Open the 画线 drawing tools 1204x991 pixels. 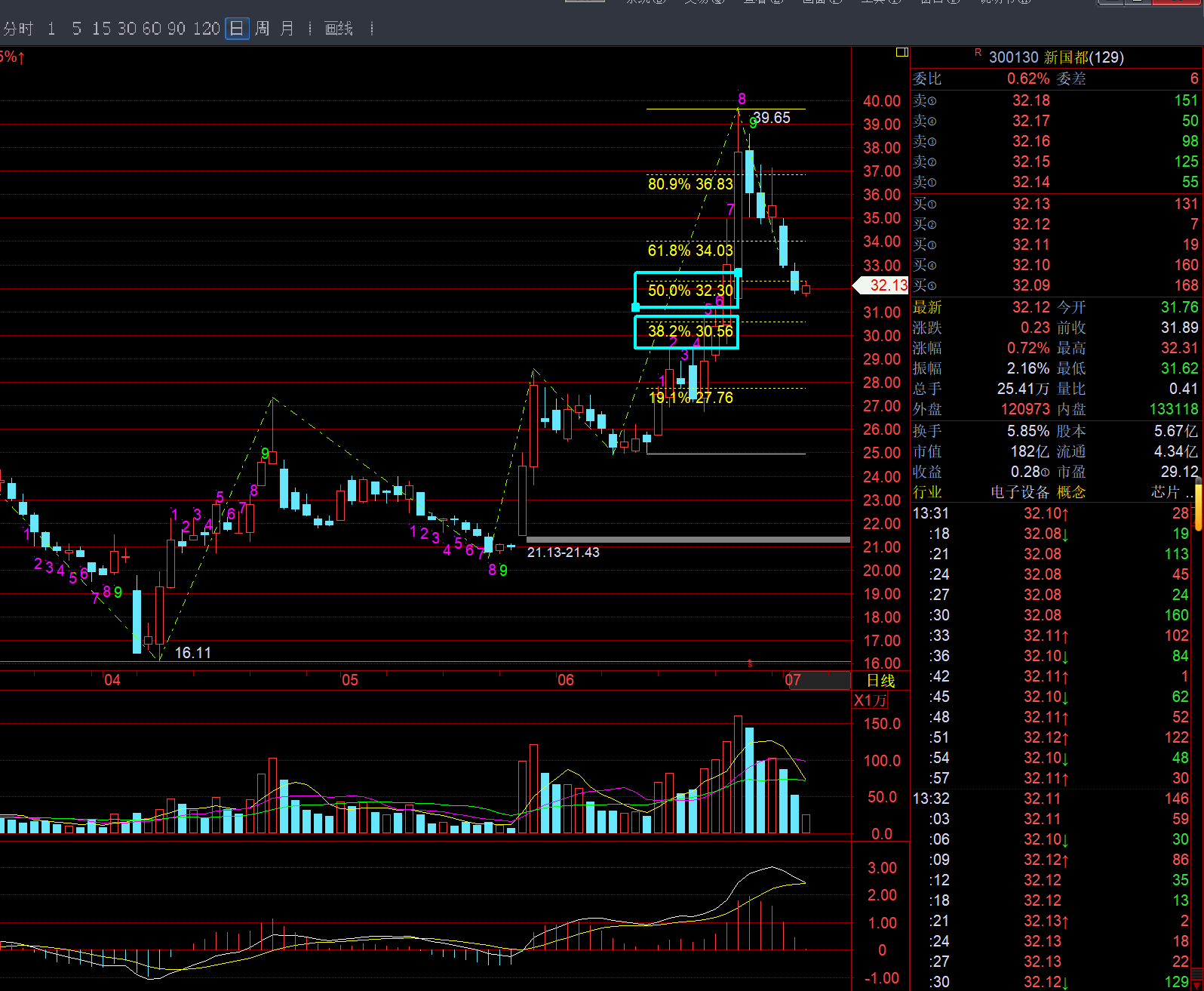[x=339, y=29]
